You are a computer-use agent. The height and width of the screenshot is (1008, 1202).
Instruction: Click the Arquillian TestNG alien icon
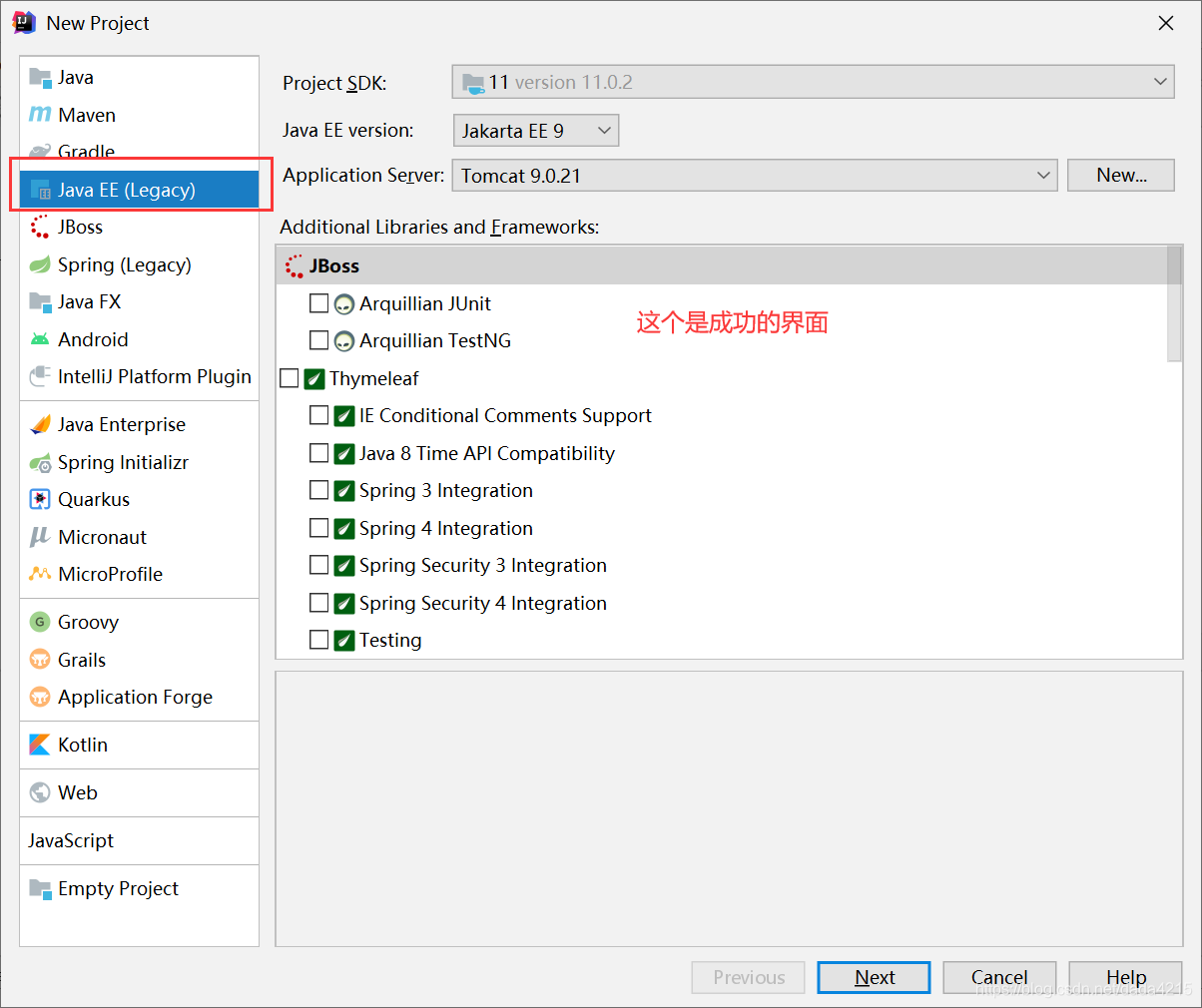[344, 340]
